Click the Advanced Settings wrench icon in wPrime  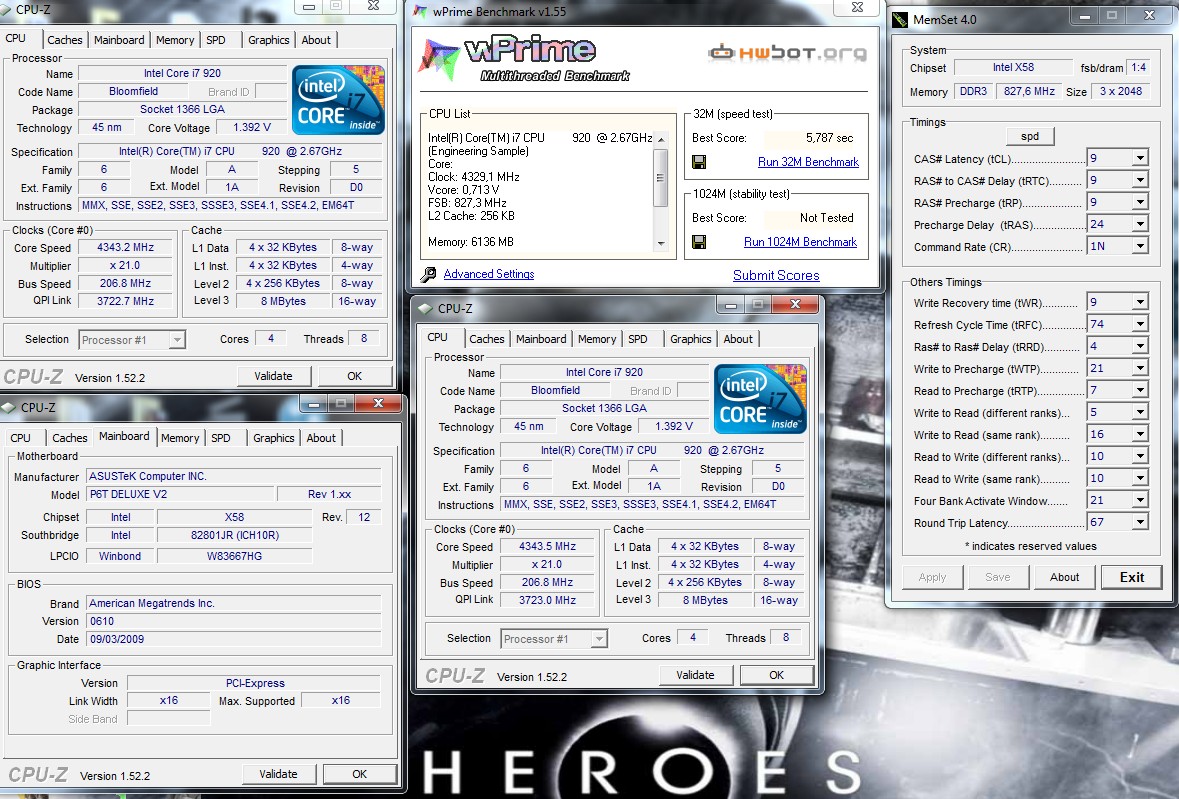[x=428, y=274]
